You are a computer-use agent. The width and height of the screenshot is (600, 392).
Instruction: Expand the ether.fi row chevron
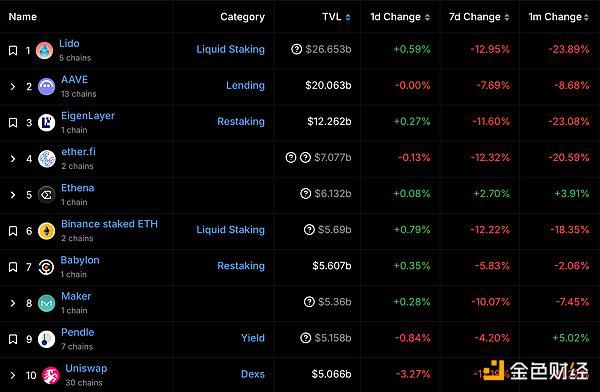(13, 159)
